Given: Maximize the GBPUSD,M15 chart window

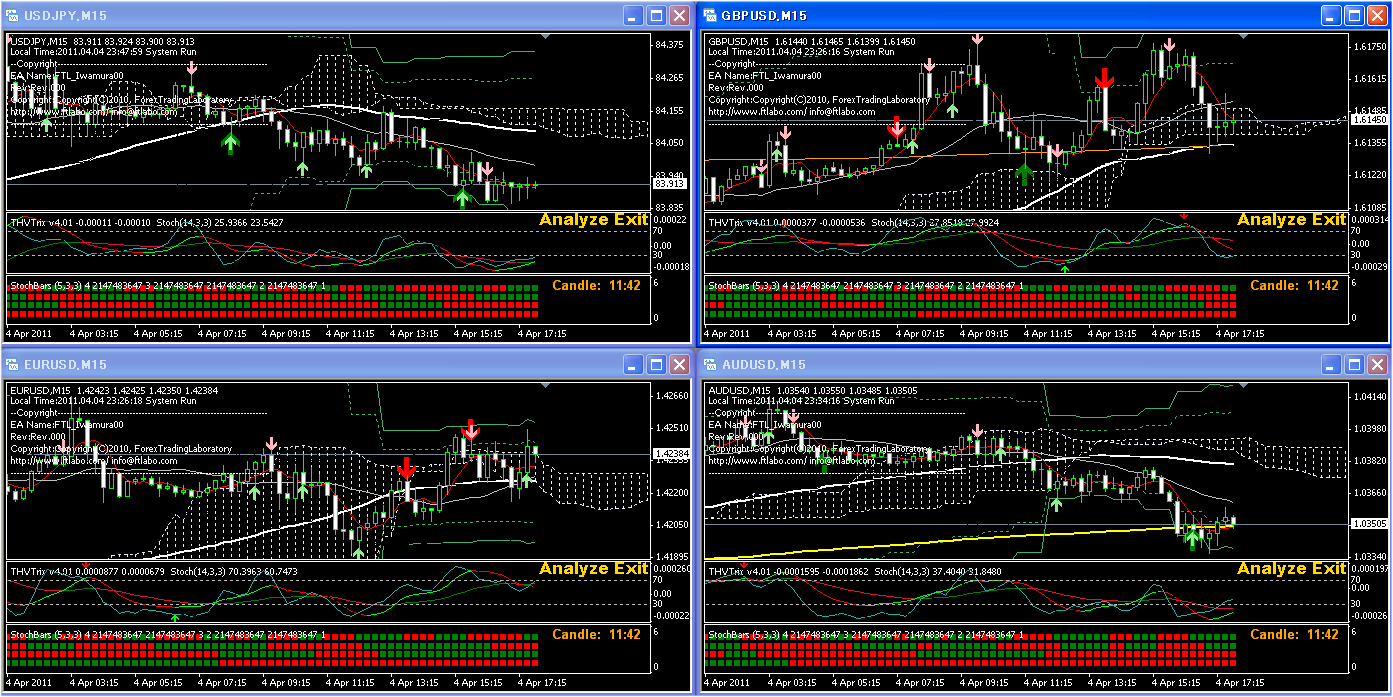Looking at the screenshot, I should pyautogui.click(x=1355, y=16).
